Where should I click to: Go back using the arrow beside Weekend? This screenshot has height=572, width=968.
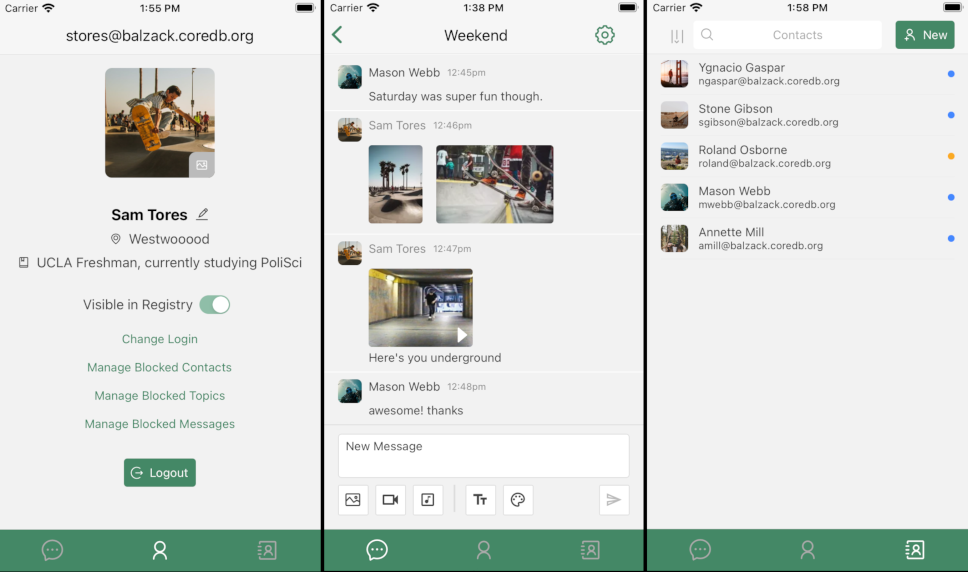coord(337,35)
